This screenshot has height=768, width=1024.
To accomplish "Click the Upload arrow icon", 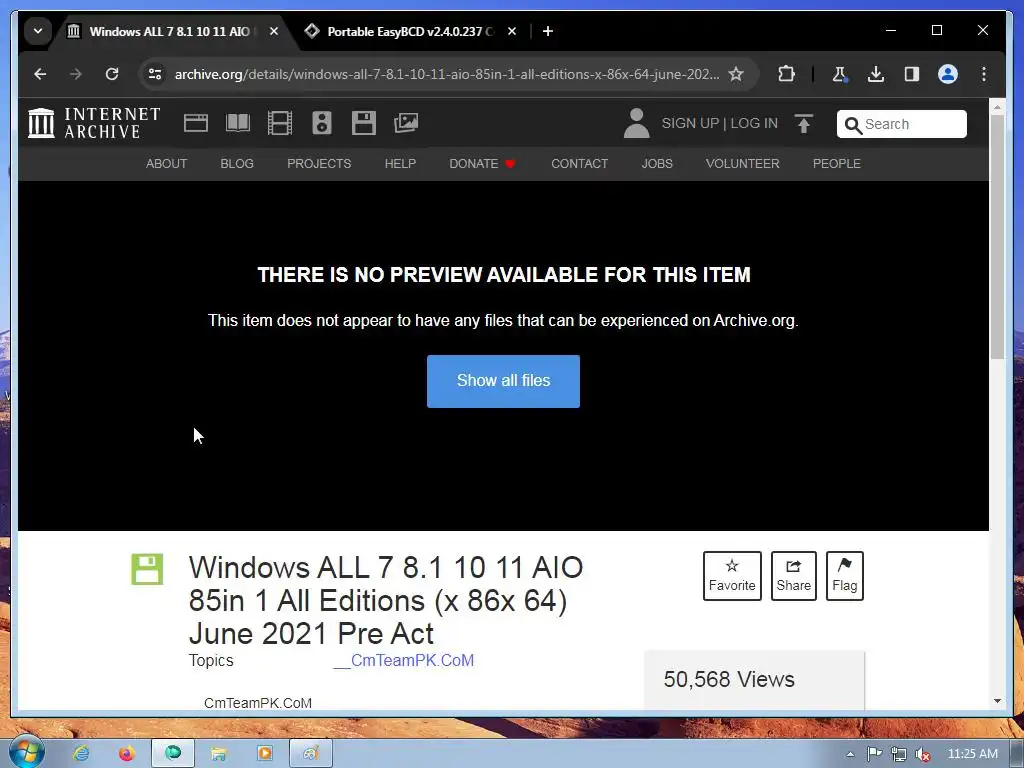I will point(804,123).
